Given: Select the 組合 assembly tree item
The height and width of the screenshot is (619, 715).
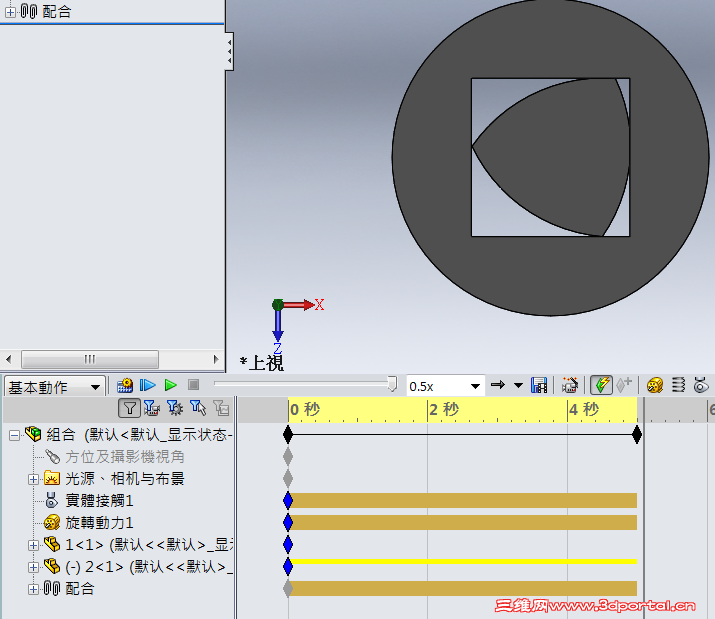Looking at the screenshot, I should 61,435.
